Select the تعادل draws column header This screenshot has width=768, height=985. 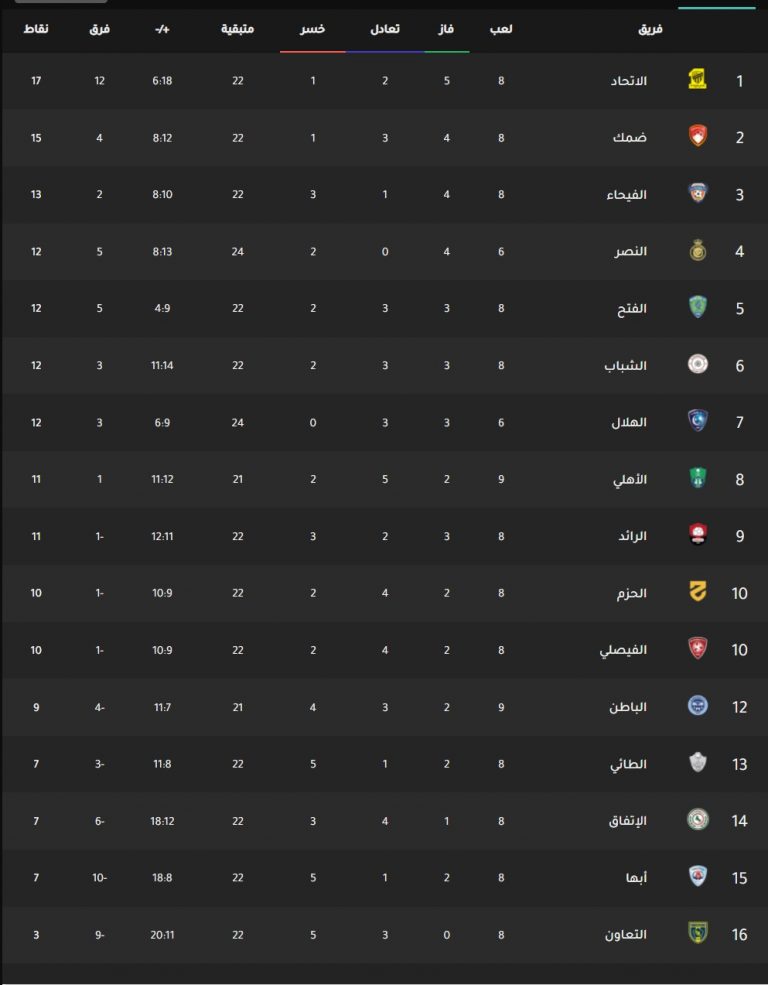pyautogui.click(x=385, y=29)
